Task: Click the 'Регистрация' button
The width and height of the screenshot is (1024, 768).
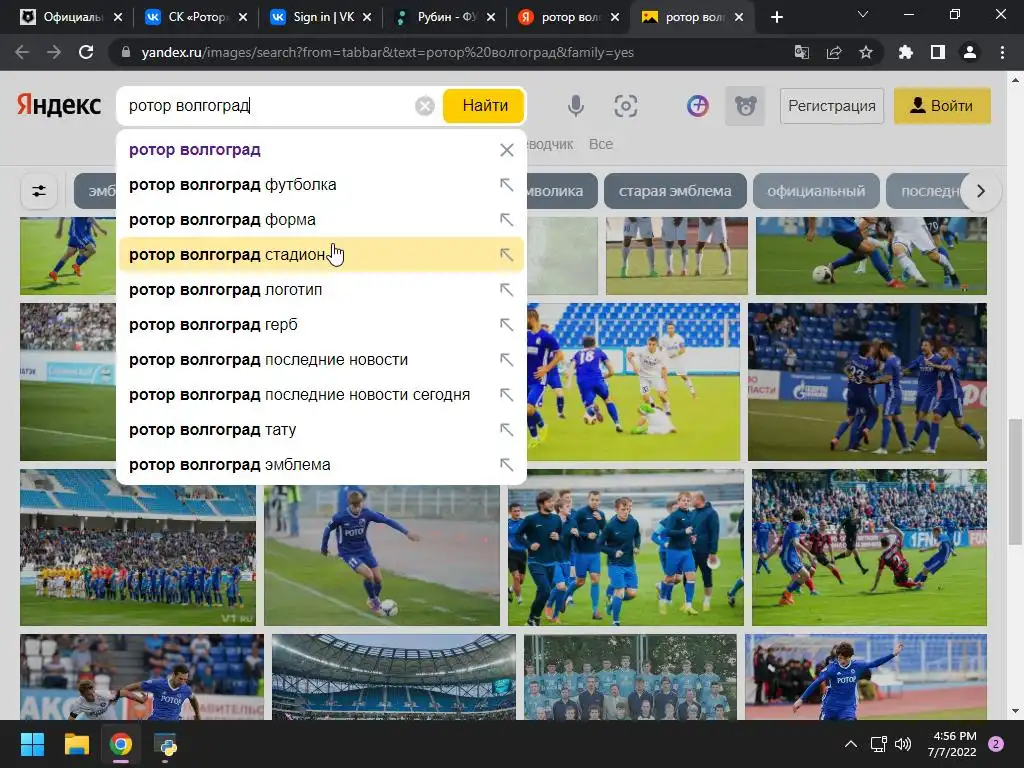Action: point(832,106)
